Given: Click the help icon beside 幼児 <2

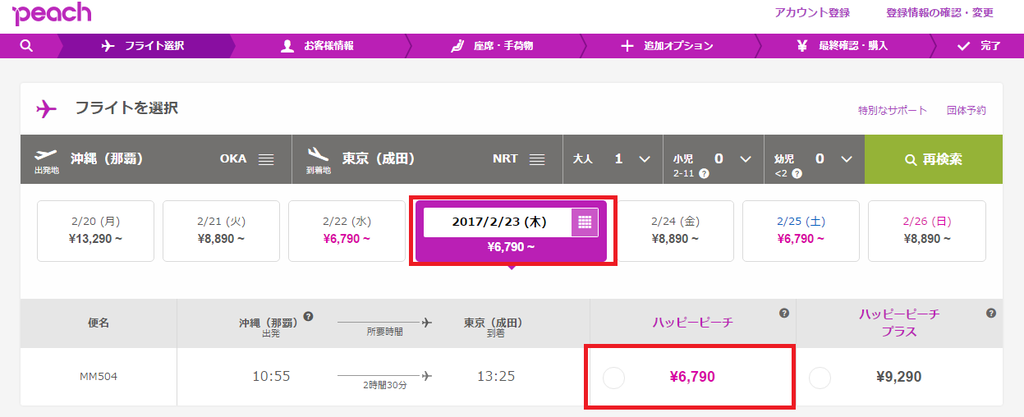Looking at the screenshot, I should click(797, 174).
